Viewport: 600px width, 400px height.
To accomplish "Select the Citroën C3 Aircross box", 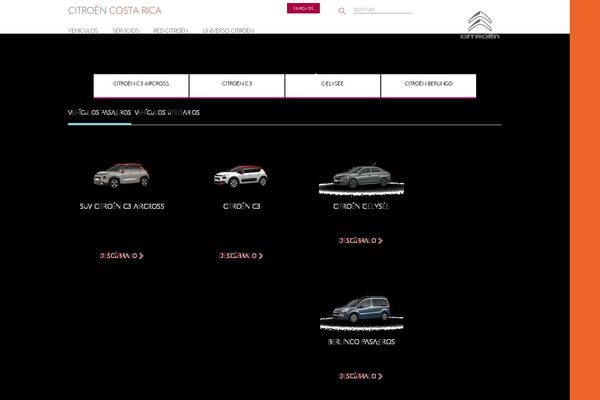I will click(141, 86).
